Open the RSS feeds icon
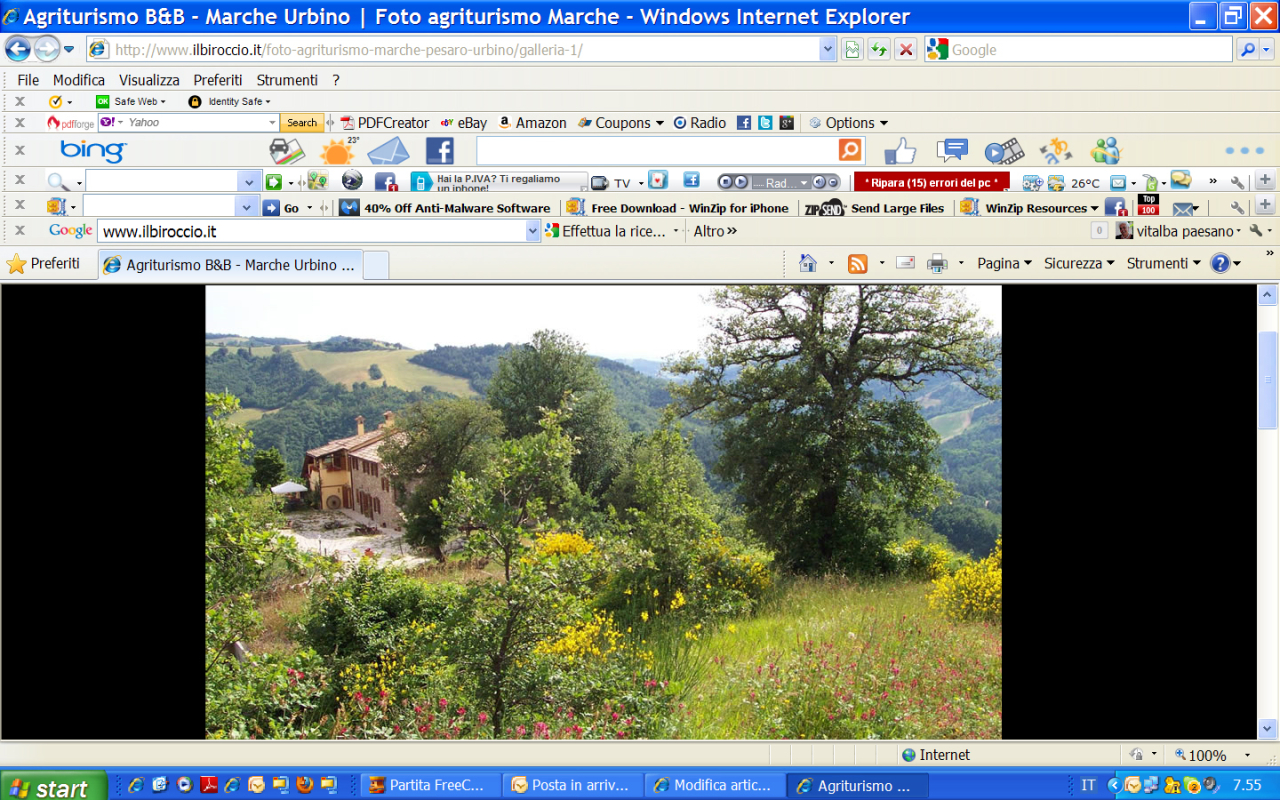 857,264
